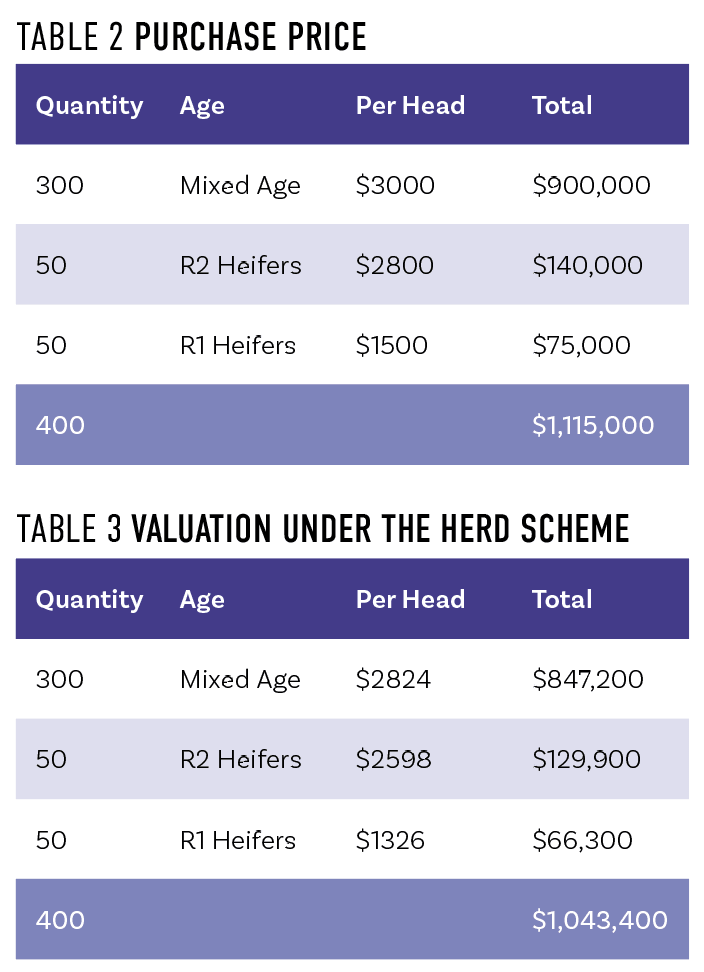Click the $66,300 total cell

coord(583,841)
